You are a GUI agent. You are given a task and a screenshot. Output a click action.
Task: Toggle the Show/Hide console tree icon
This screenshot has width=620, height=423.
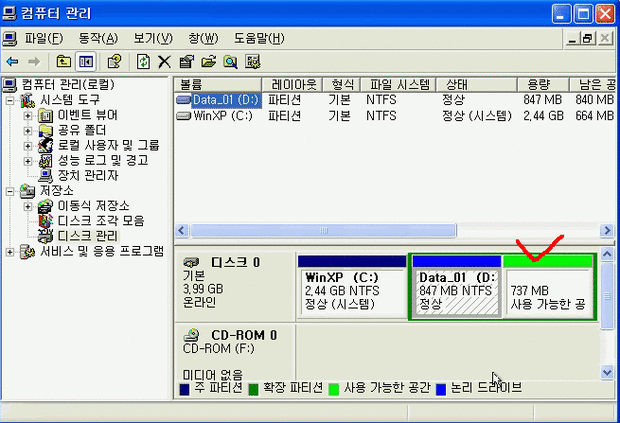86,62
